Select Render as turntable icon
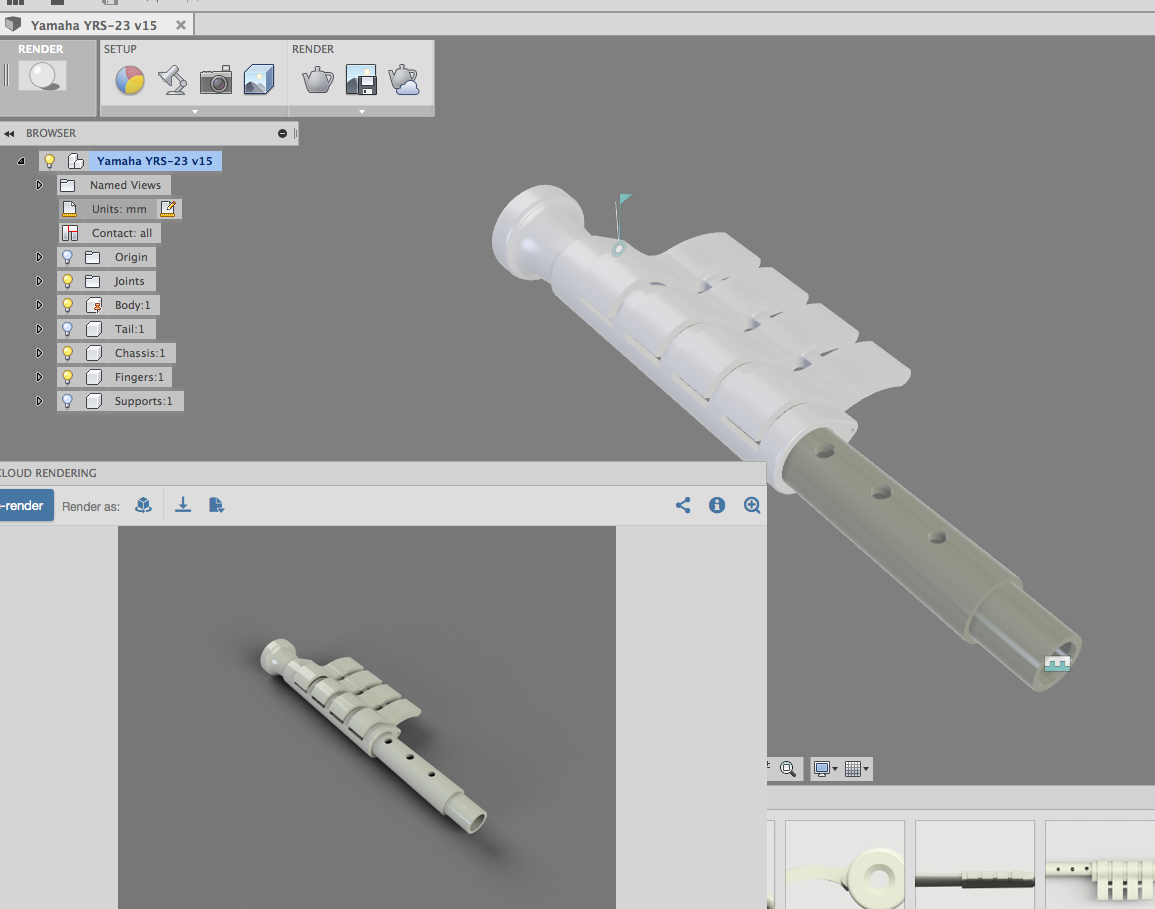Screen dimensions: 1155x909 click(144, 505)
